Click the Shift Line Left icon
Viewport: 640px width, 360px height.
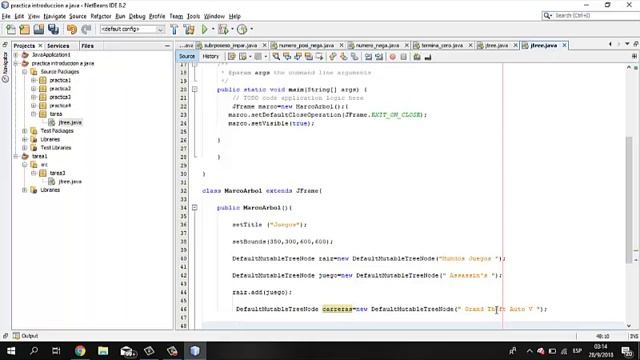pyautogui.click(x=369, y=57)
